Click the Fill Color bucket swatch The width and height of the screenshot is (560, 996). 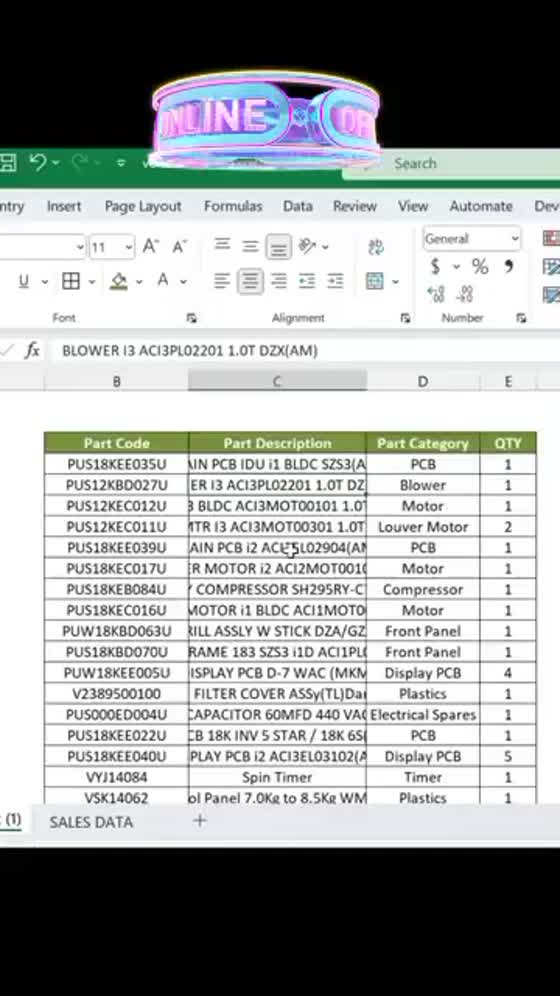click(119, 281)
